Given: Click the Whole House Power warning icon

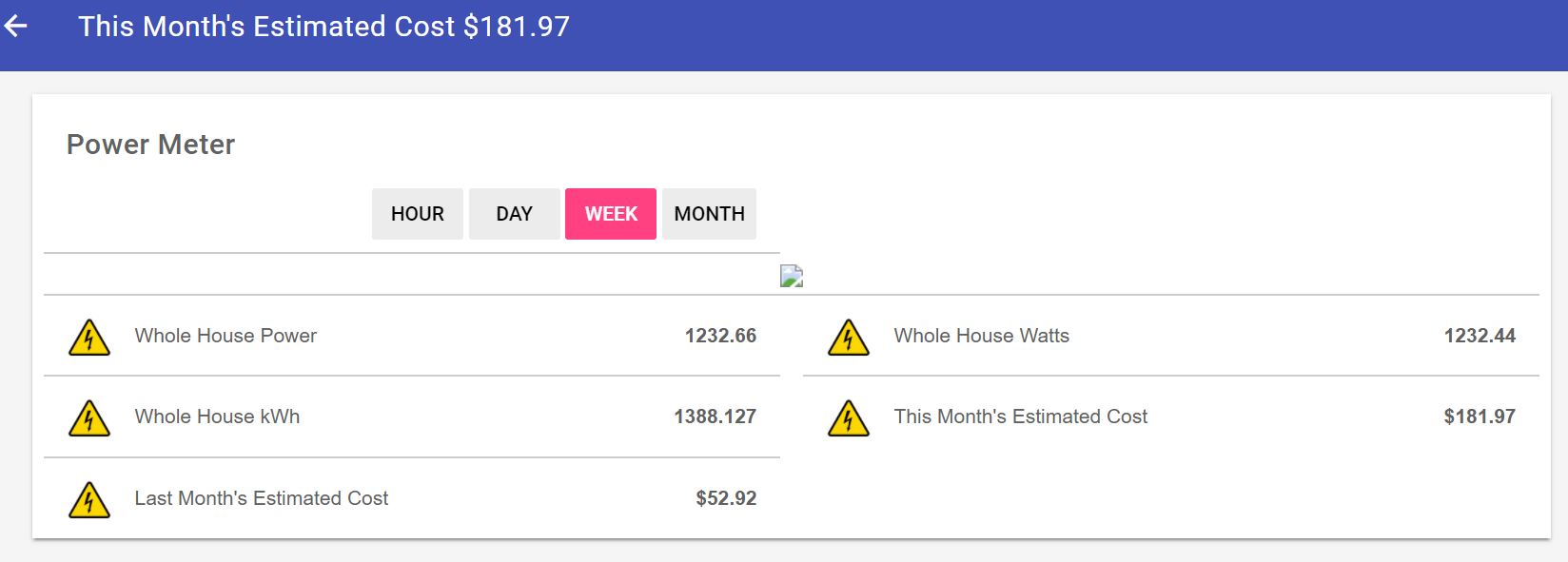Looking at the screenshot, I should click(89, 337).
